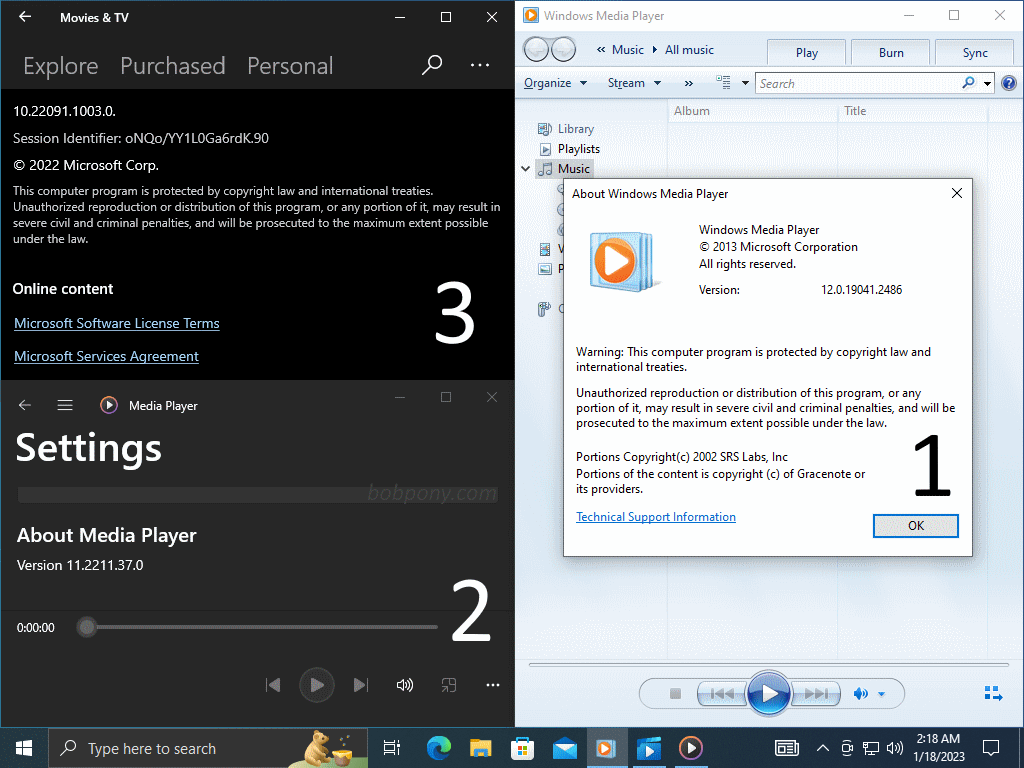Open the Play tab
Screen dimensions: 1024x768
pyautogui.click(x=807, y=52)
